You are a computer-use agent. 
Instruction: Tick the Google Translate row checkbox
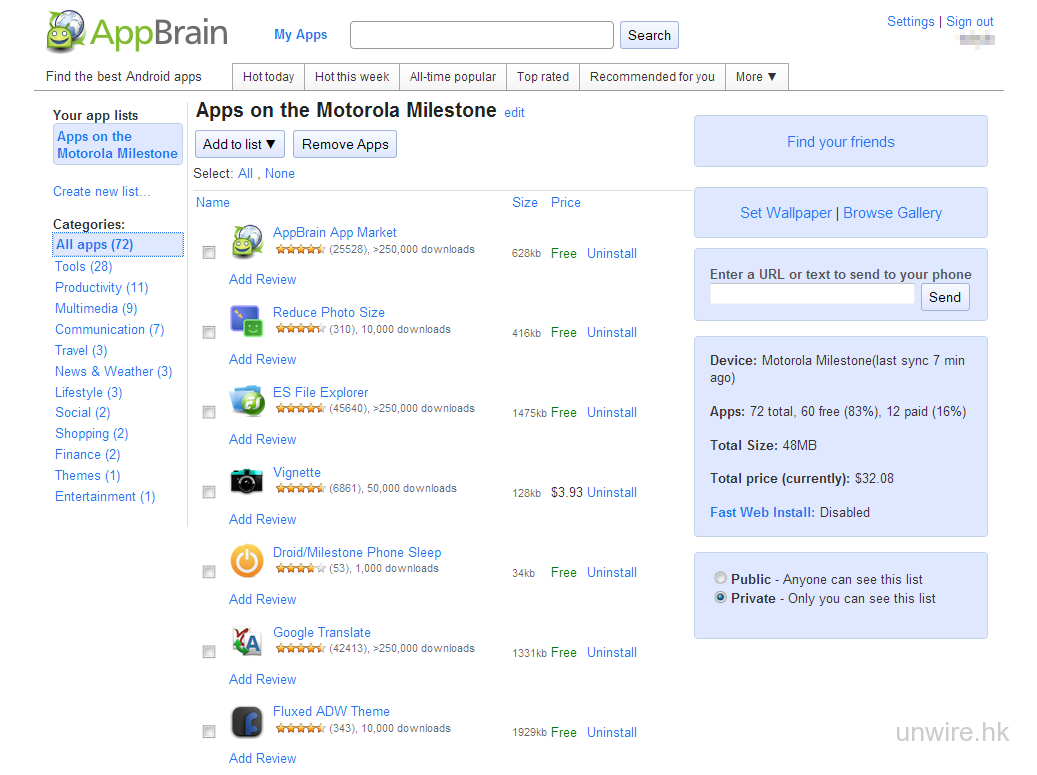(x=209, y=652)
